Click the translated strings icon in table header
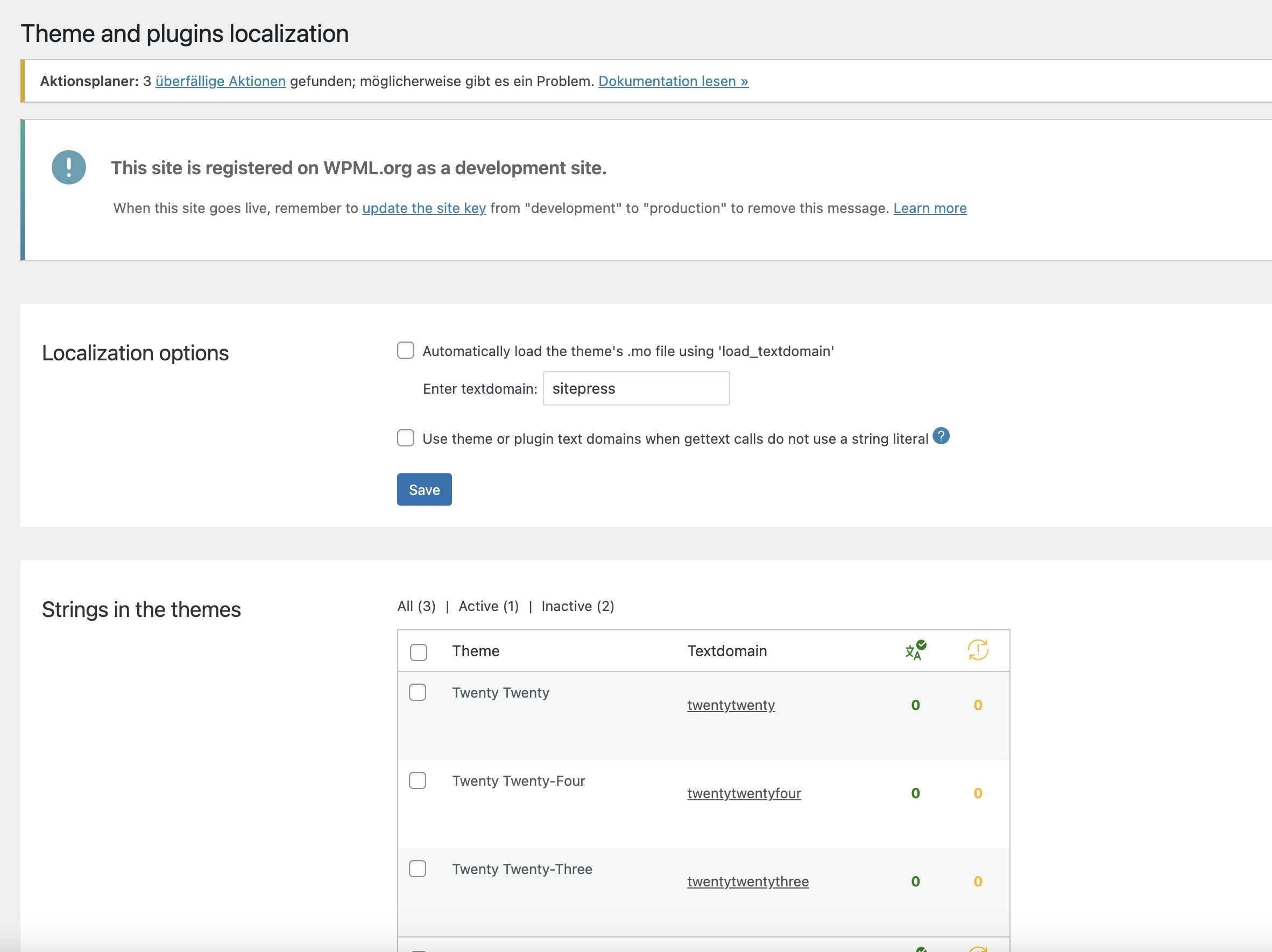1272x952 pixels. click(x=915, y=650)
